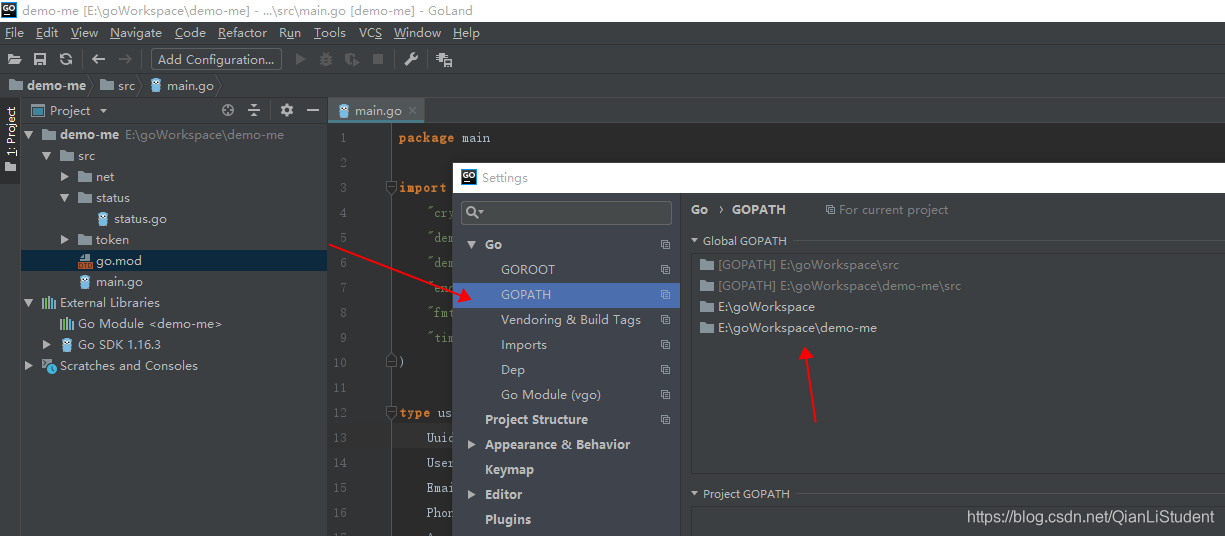Click the Collapse All icon in Project panel

coord(254,111)
